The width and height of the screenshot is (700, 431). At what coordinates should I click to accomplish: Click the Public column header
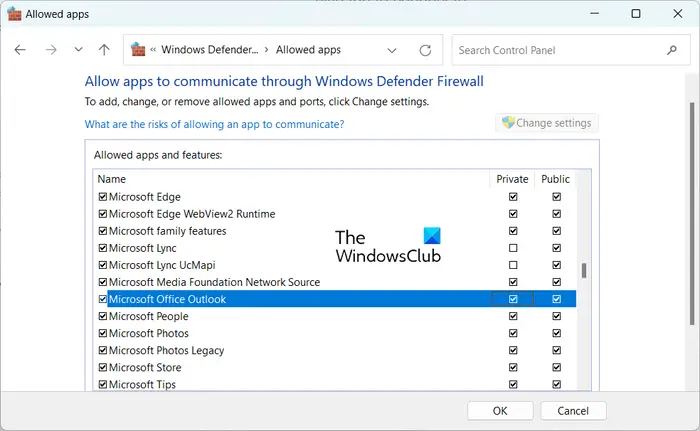(555, 179)
